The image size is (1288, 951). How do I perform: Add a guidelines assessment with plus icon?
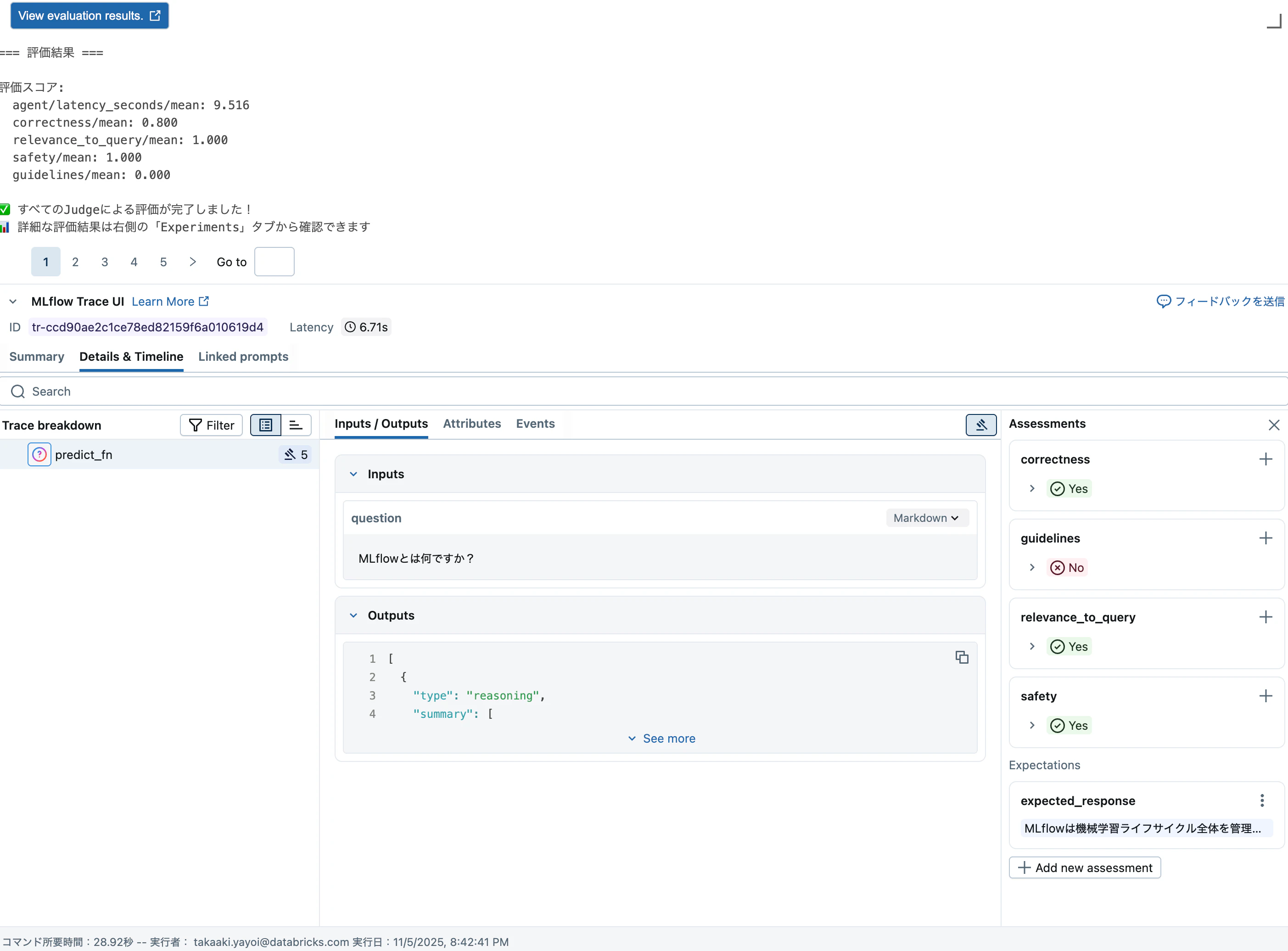1266,538
